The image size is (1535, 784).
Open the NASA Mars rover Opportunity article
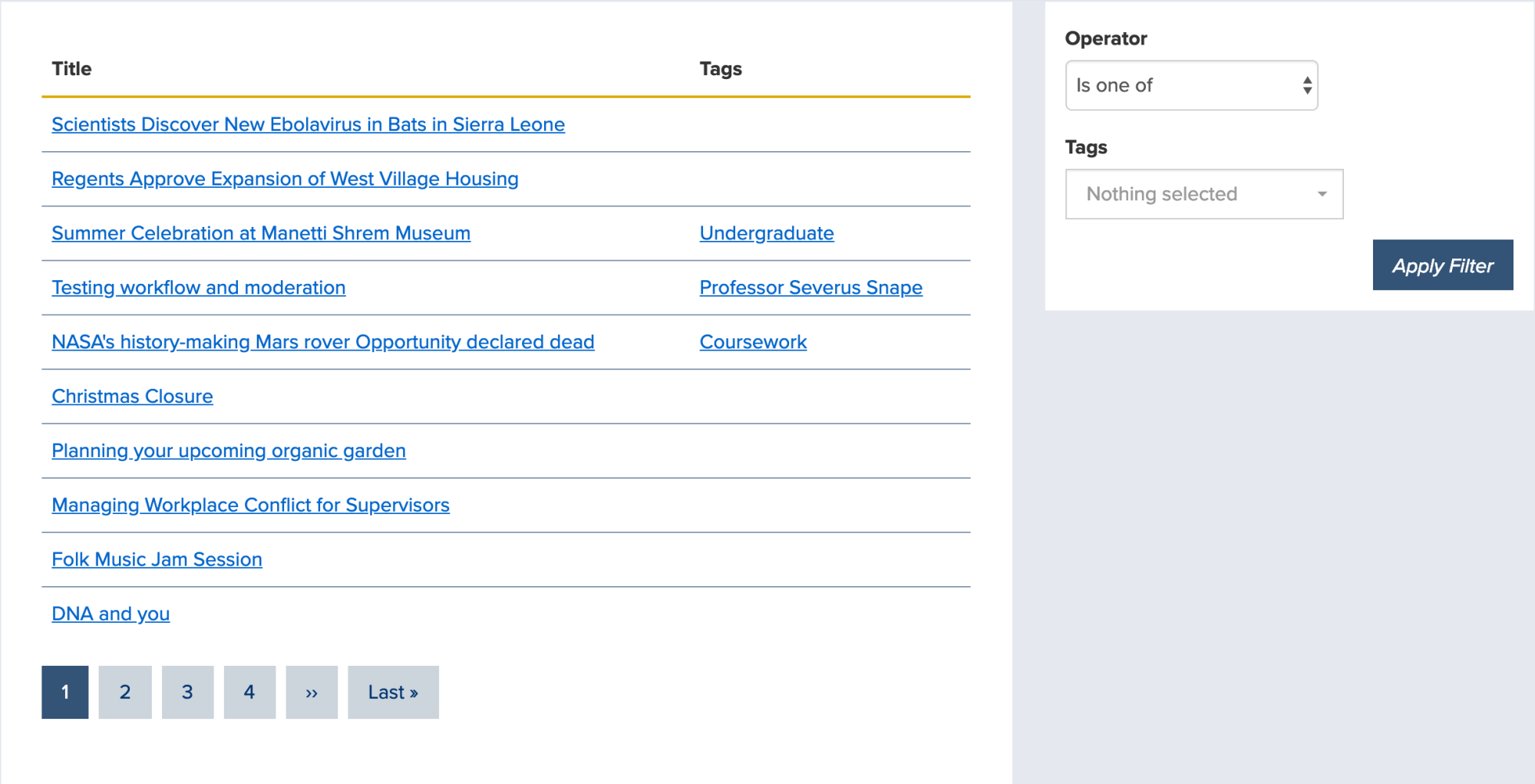(322, 342)
